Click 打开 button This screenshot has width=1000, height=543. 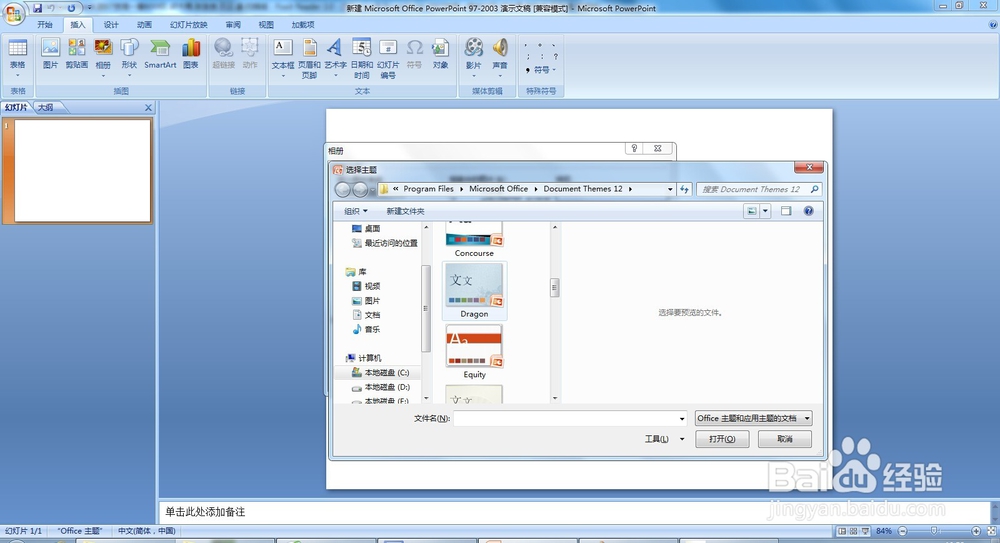[x=722, y=439]
